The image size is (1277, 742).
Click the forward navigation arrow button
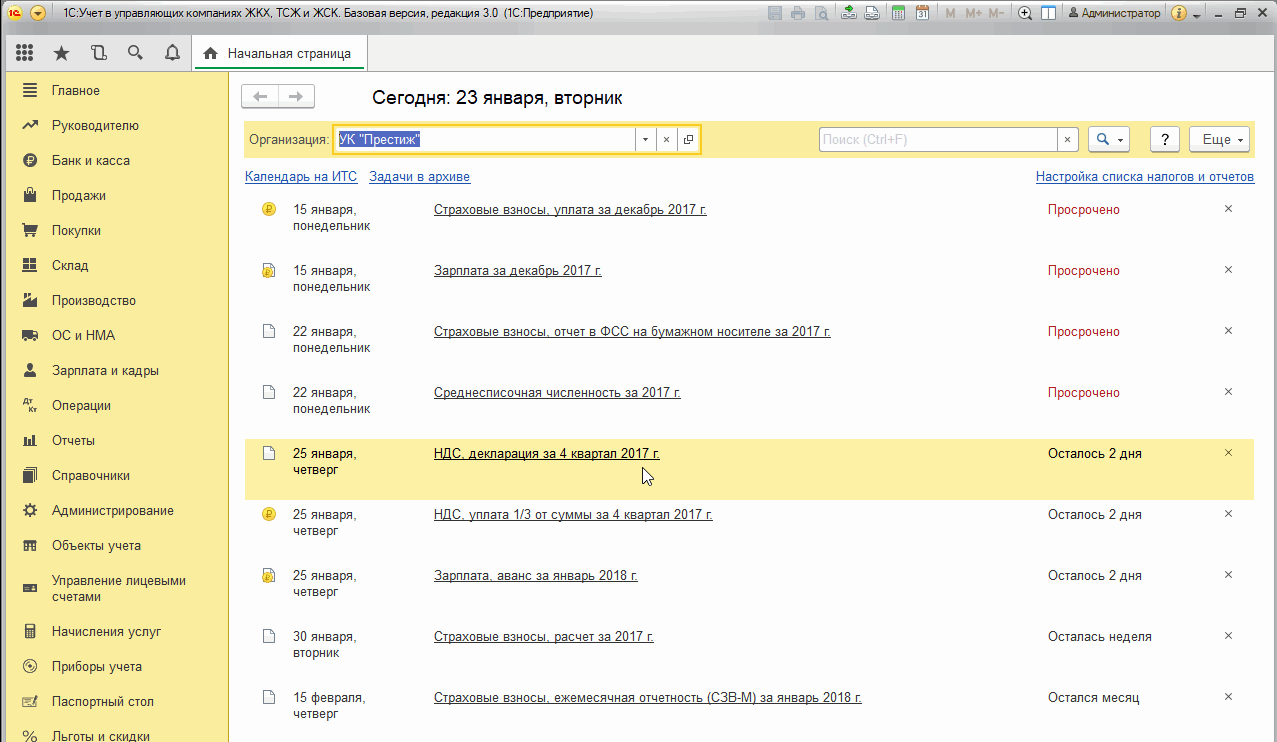click(x=296, y=97)
